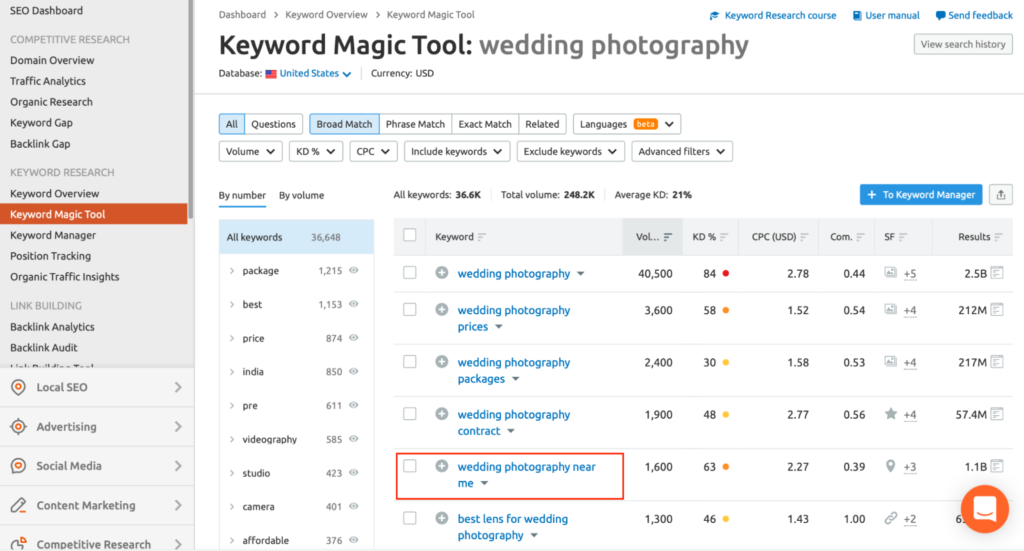This screenshot has height=551, width=1024.
Task: Check the 'wedding photography' row checkbox
Action: (x=409, y=272)
